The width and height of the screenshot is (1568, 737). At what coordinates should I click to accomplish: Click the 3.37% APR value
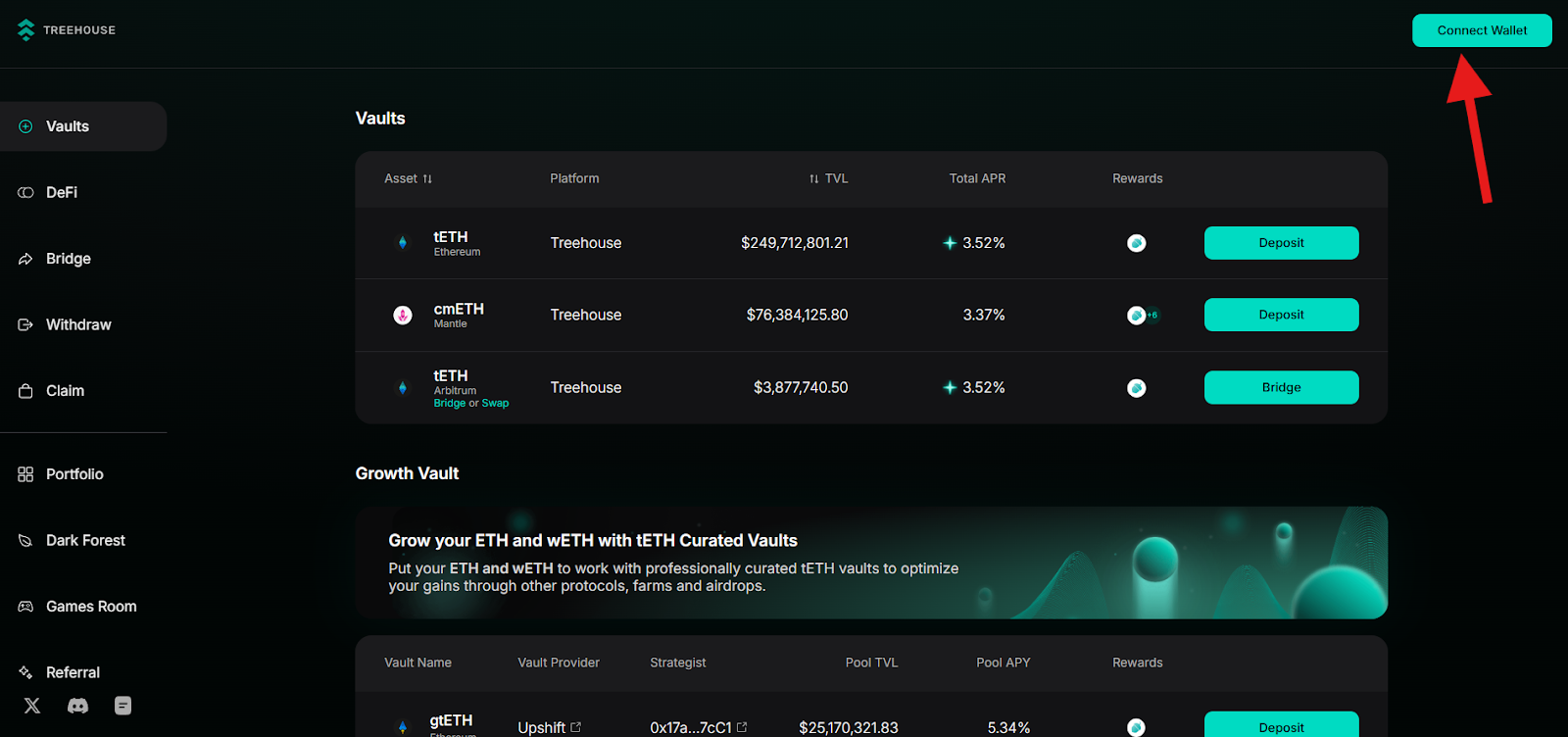pyautogui.click(x=984, y=315)
